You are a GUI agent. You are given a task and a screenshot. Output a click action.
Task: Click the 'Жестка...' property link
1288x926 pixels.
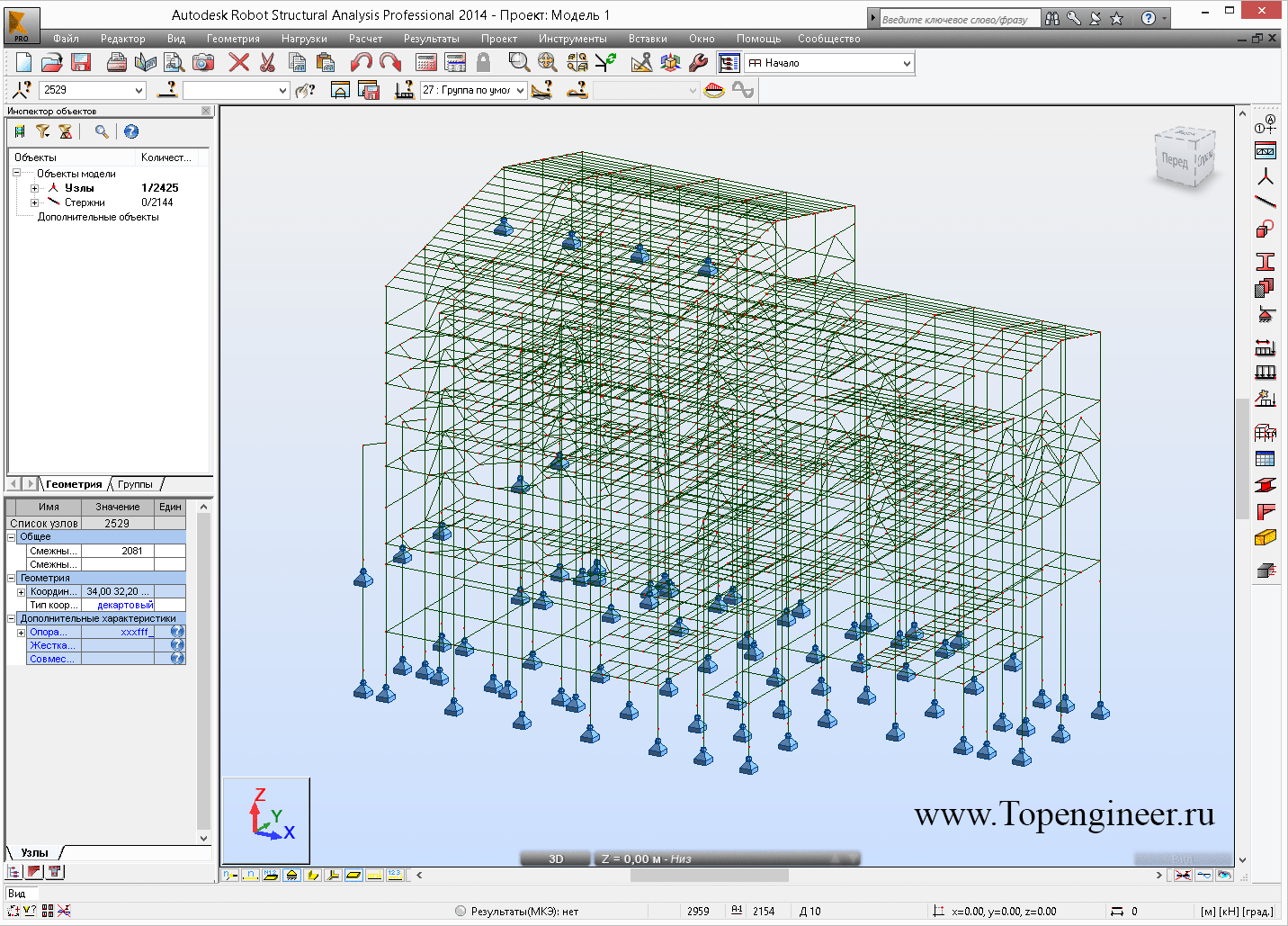(x=52, y=645)
